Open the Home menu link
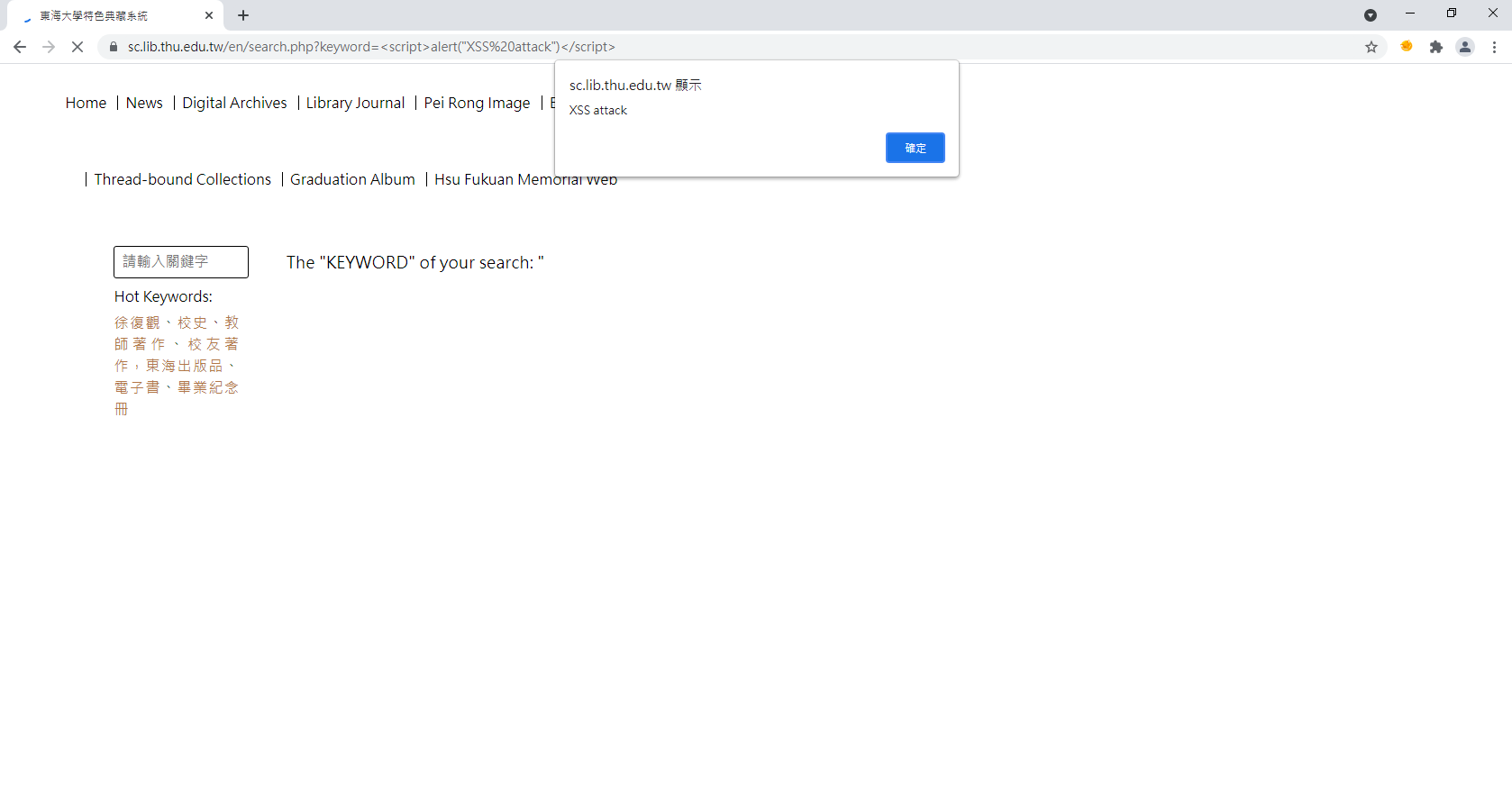This screenshot has height=808, width=1512. pos(86,103)
